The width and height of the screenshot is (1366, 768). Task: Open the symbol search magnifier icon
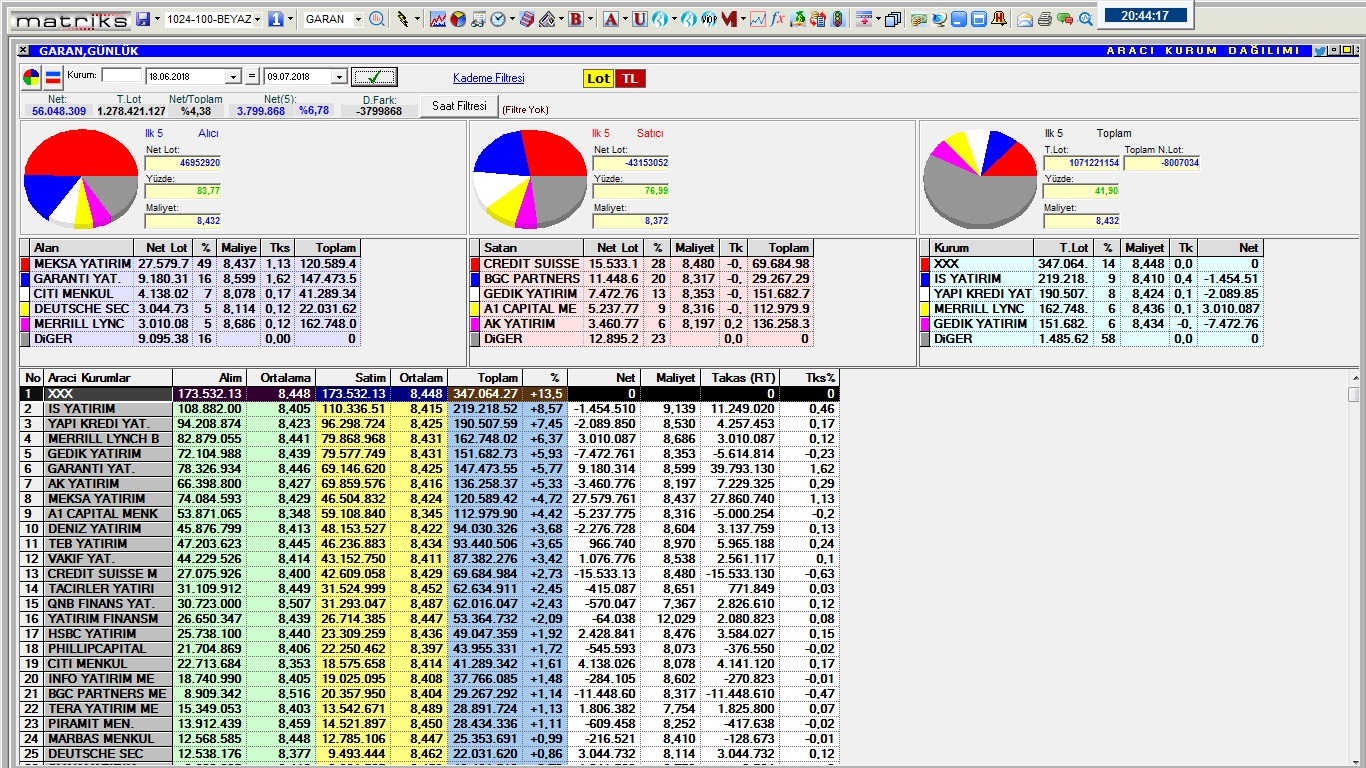(377, 19)
